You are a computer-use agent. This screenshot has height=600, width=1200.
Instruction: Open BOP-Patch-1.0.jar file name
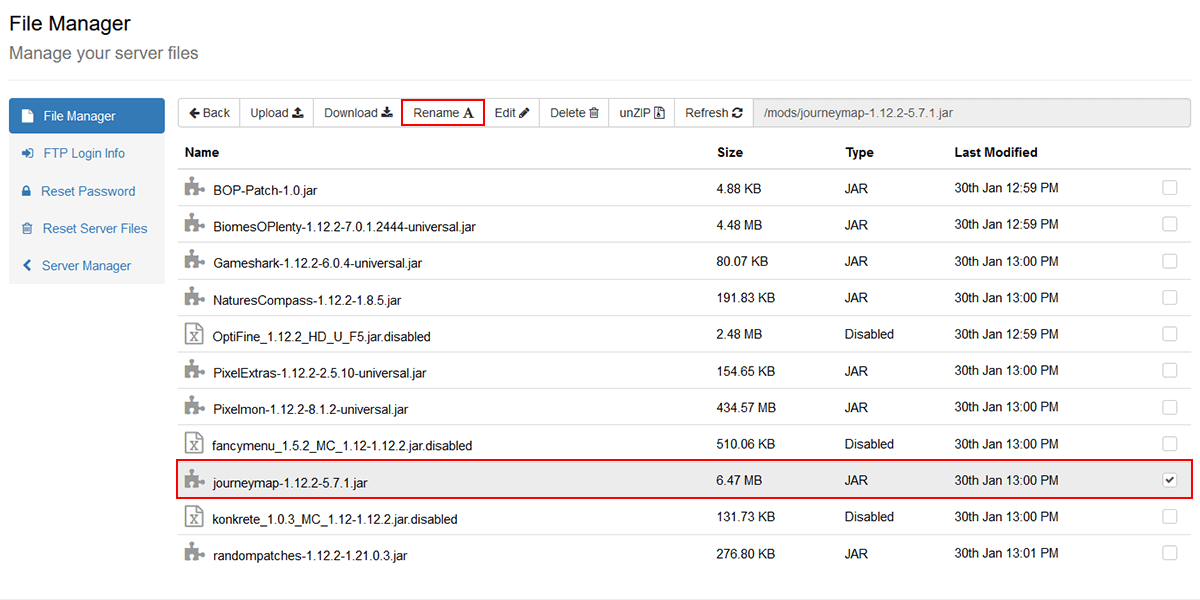coord(265,190)
